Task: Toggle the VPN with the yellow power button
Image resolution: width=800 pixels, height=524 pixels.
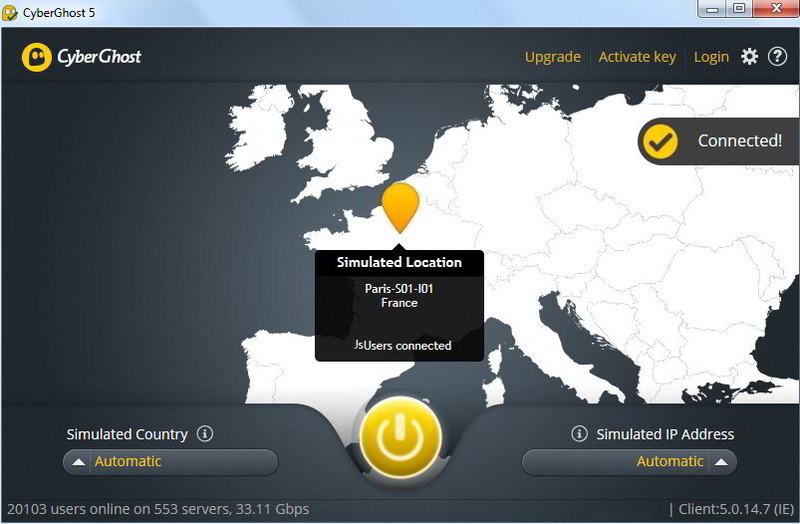Action: click(x=400, y=437)
